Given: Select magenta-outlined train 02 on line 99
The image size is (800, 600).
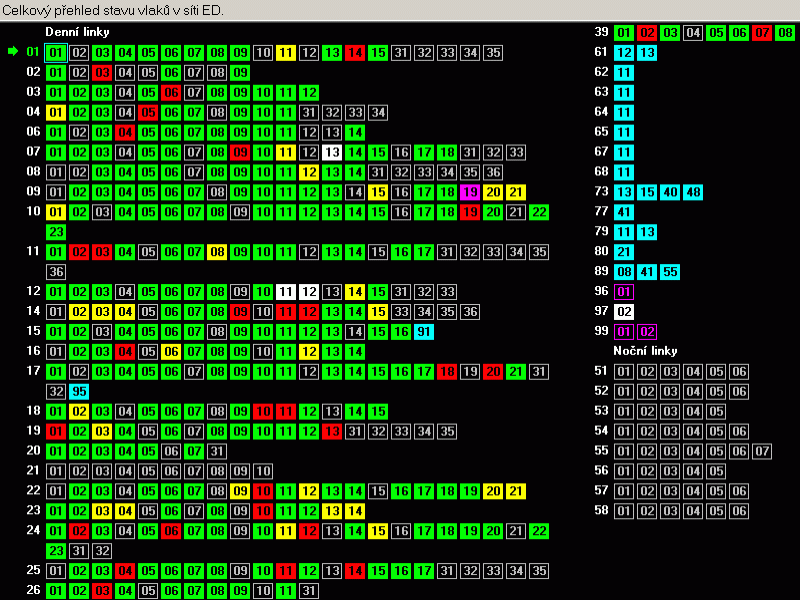Looking at the screenshot, I should (647, 331).
